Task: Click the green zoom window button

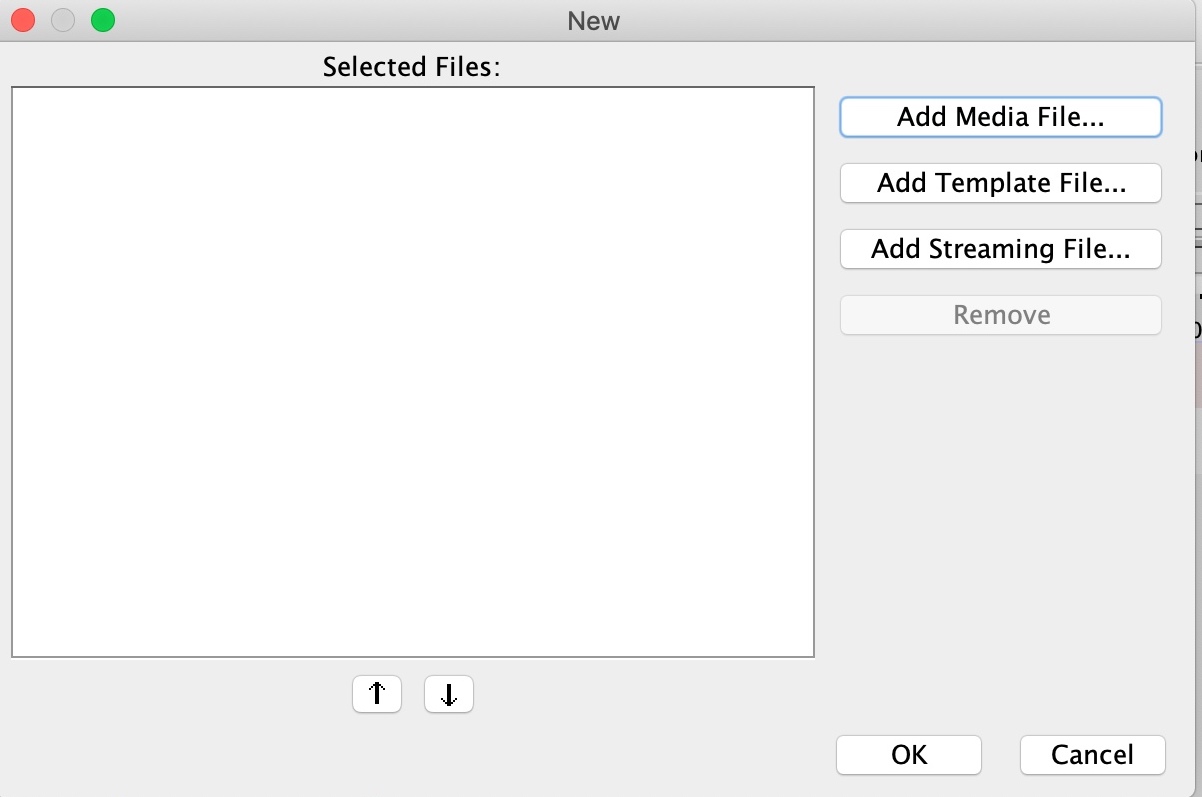Action: point(103,20)
